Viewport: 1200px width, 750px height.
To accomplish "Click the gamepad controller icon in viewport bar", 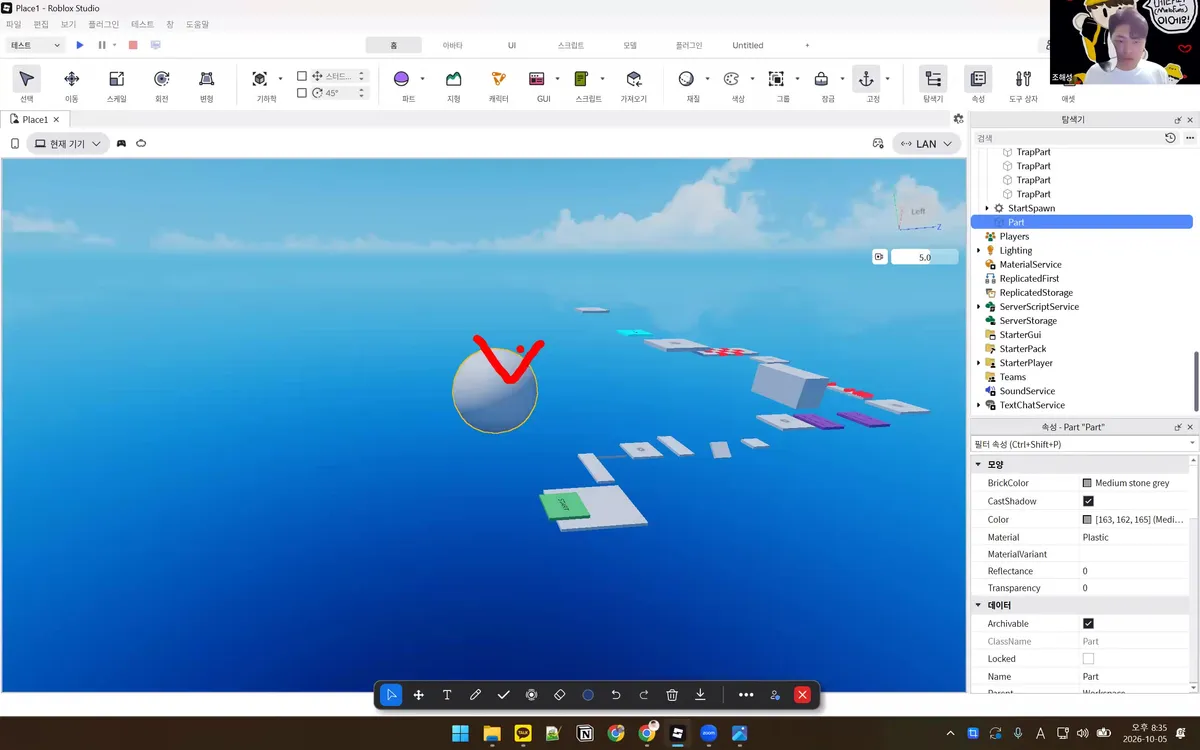I will tap(121, 143).
